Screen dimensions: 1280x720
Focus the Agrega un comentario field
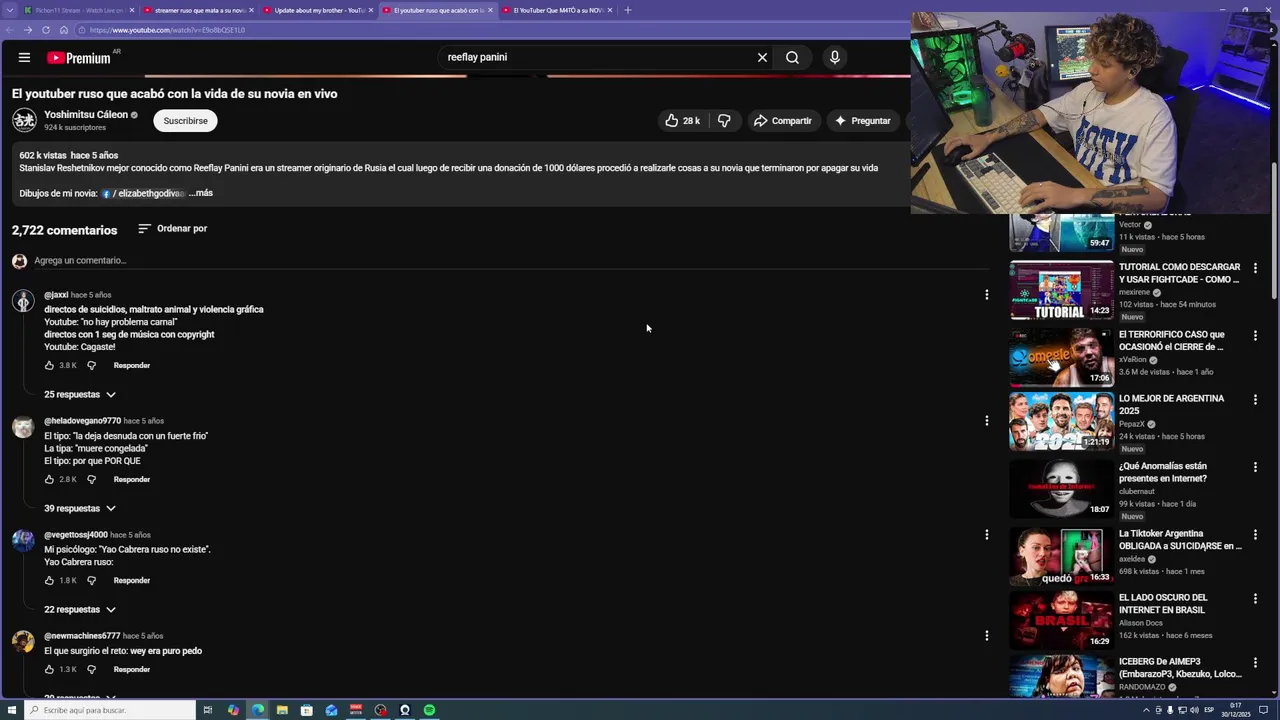510,260
